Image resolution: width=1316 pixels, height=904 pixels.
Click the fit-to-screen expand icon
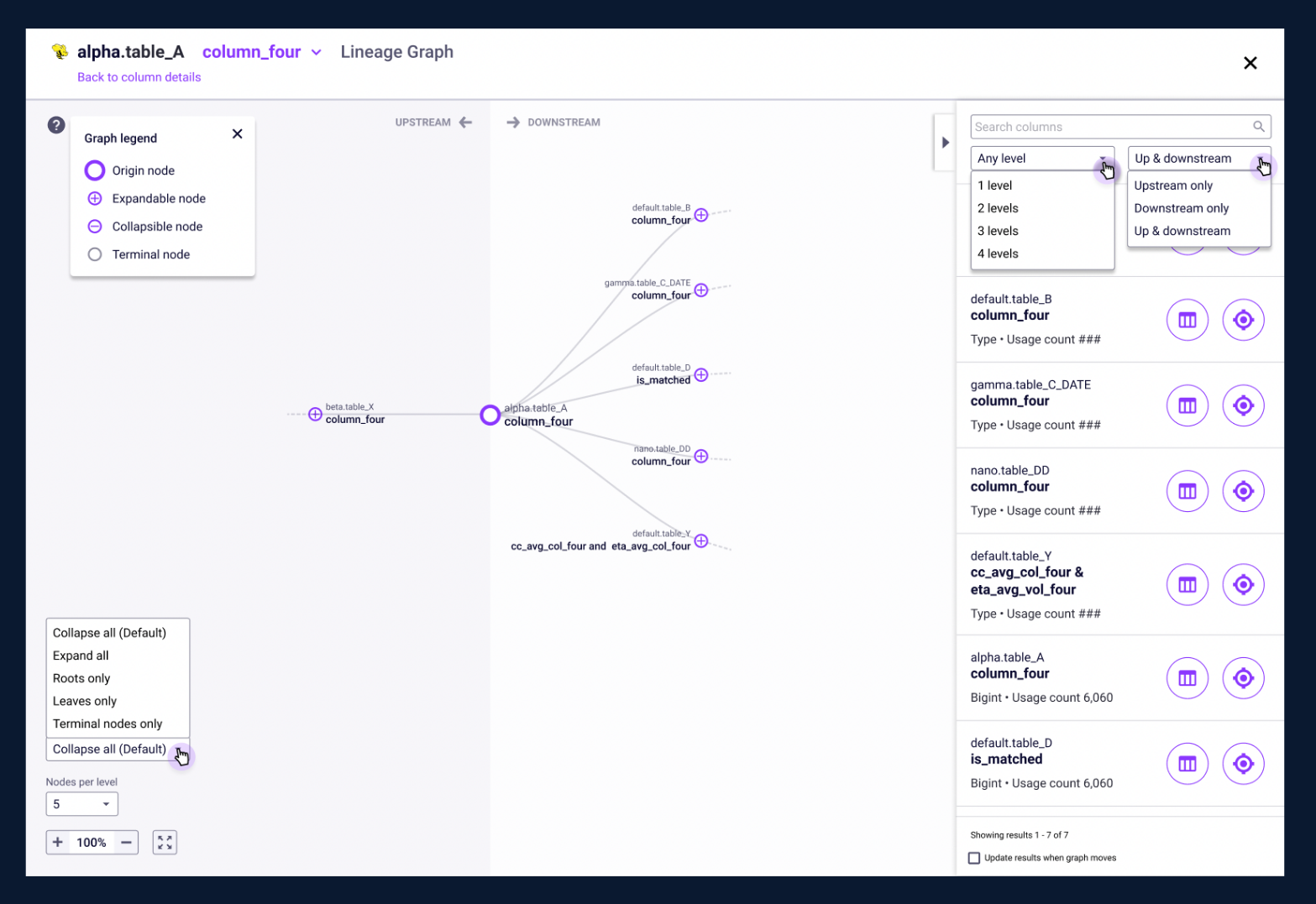click(165, 842)
